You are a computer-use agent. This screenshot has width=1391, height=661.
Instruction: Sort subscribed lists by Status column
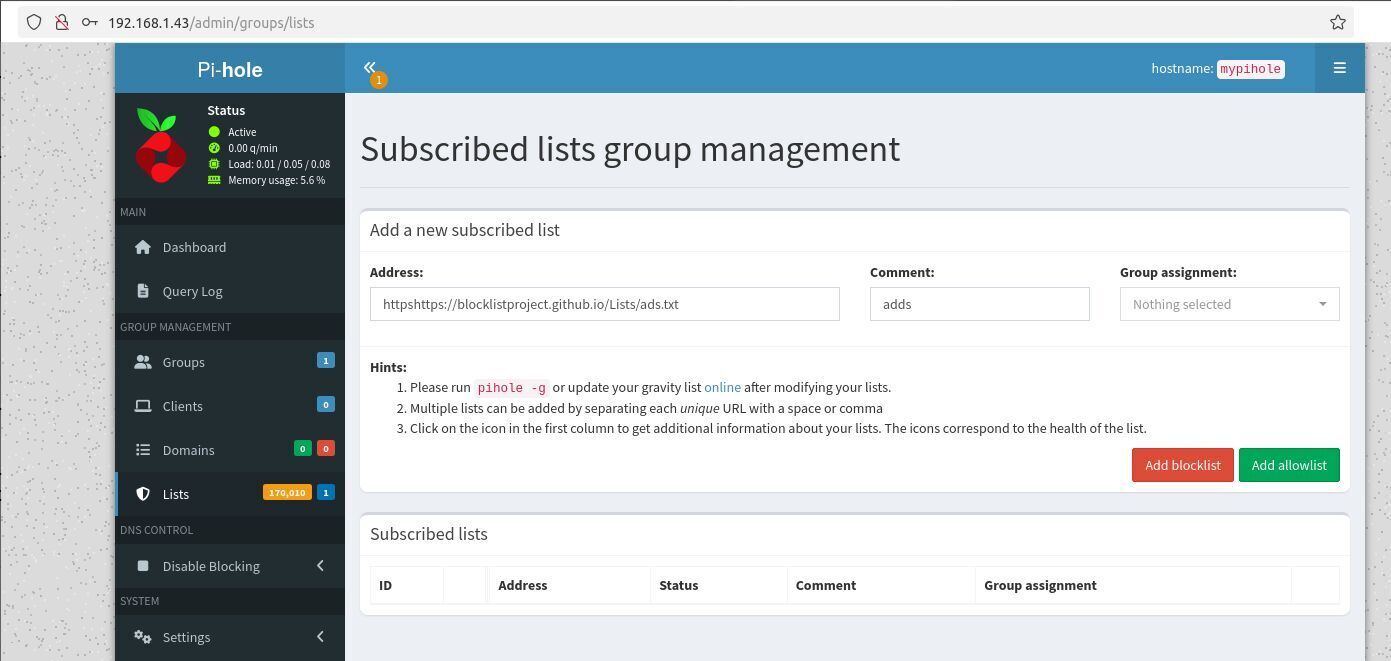tap(678, 585)
